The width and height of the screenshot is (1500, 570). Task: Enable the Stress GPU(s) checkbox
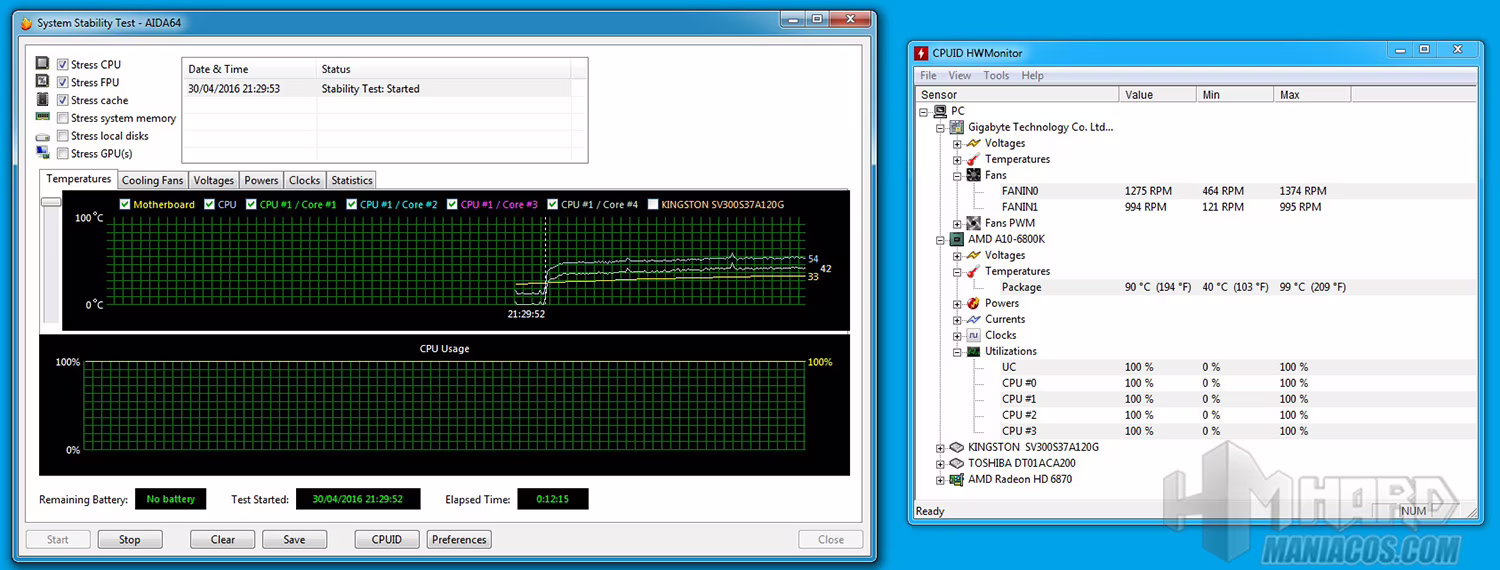pos(63,154)
